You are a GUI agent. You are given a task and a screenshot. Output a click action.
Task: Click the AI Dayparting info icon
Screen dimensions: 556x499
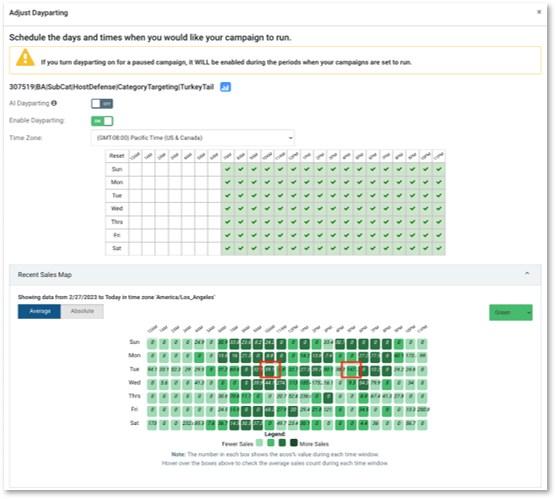pyautogui.click(x=54, y=103)
